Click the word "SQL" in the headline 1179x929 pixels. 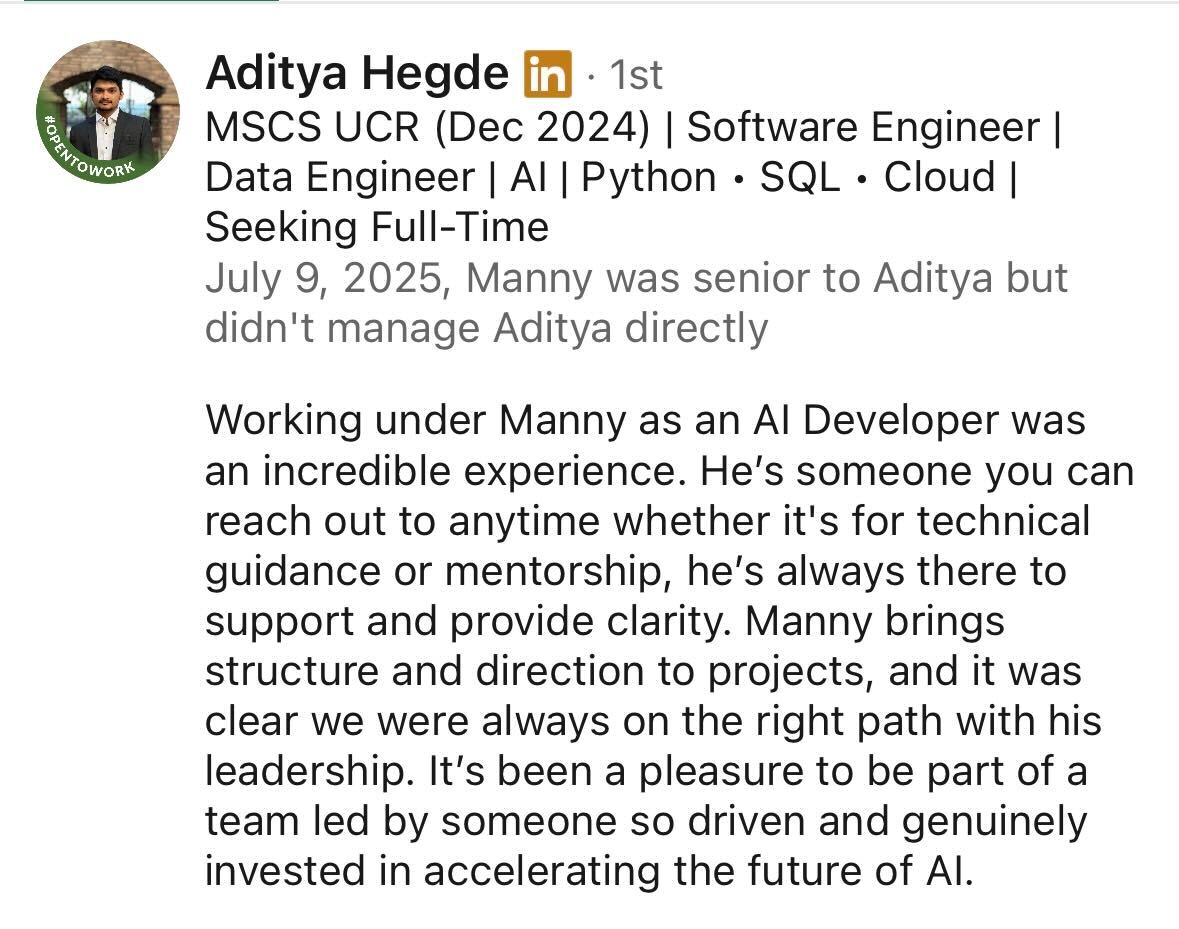(x=800, y=178)
